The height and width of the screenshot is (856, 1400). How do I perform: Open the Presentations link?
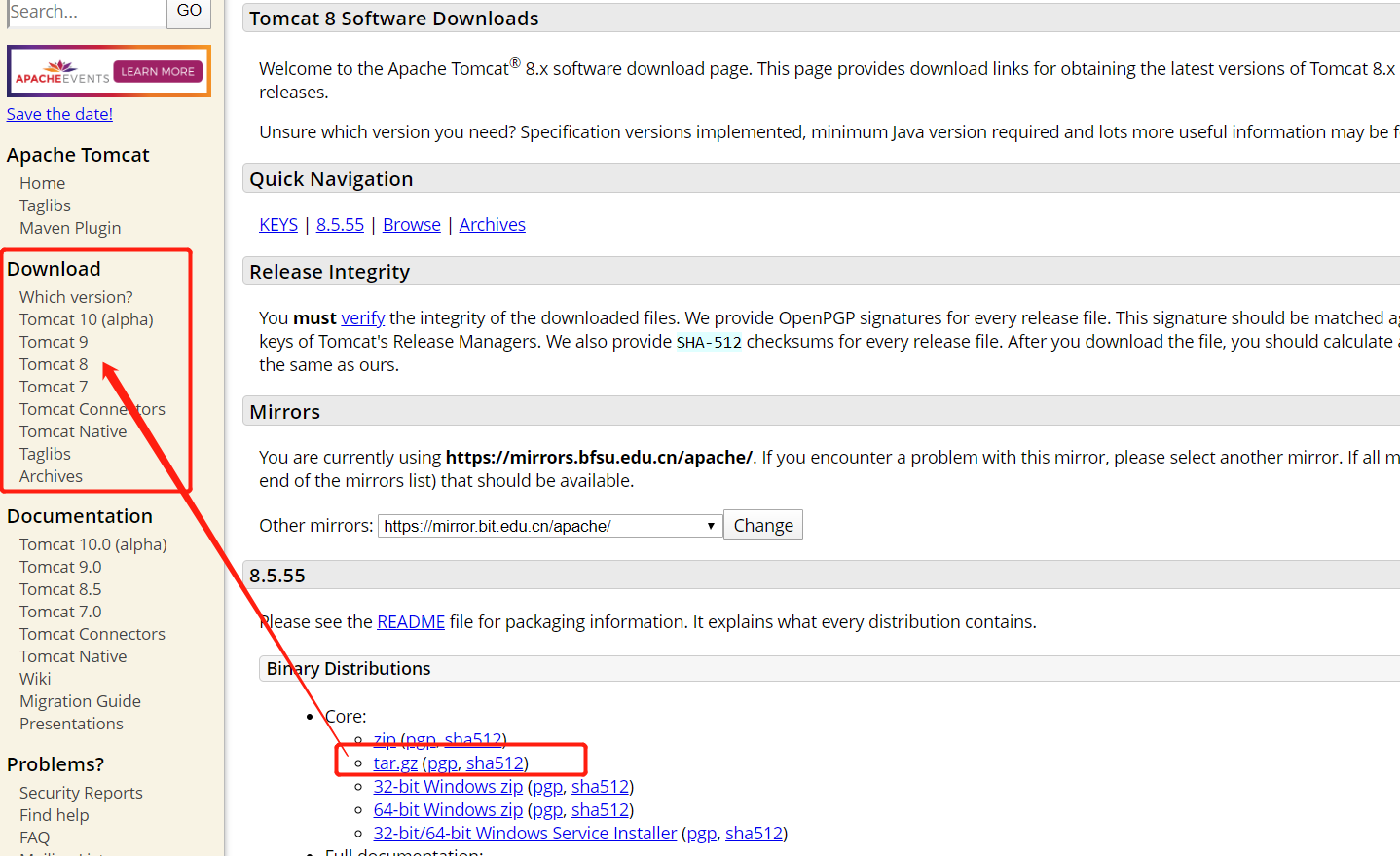[x=71, y=724]
